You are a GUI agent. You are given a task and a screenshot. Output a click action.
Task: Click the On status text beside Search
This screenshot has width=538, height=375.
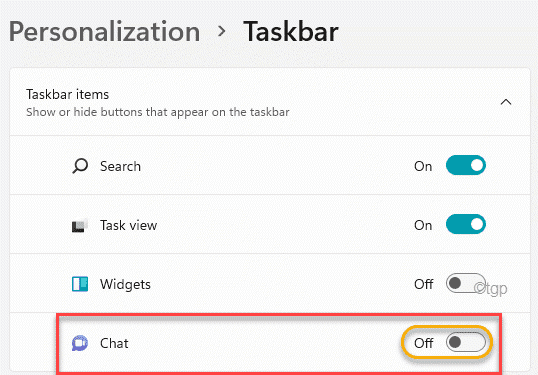423,166
